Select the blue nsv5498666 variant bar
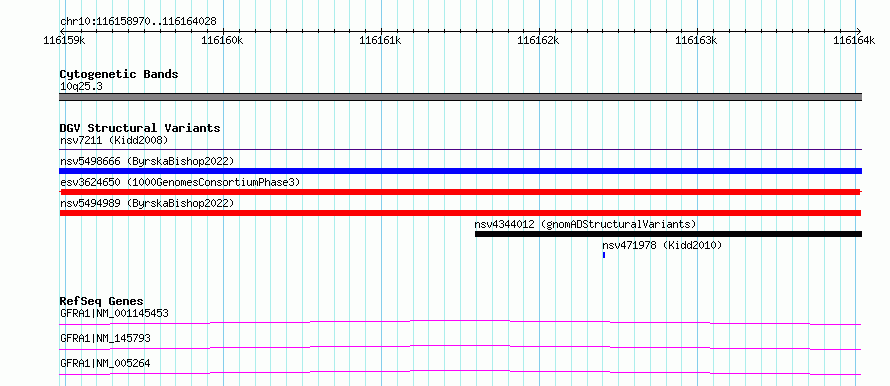Screen dimensions: 890x386 [460, 171]
